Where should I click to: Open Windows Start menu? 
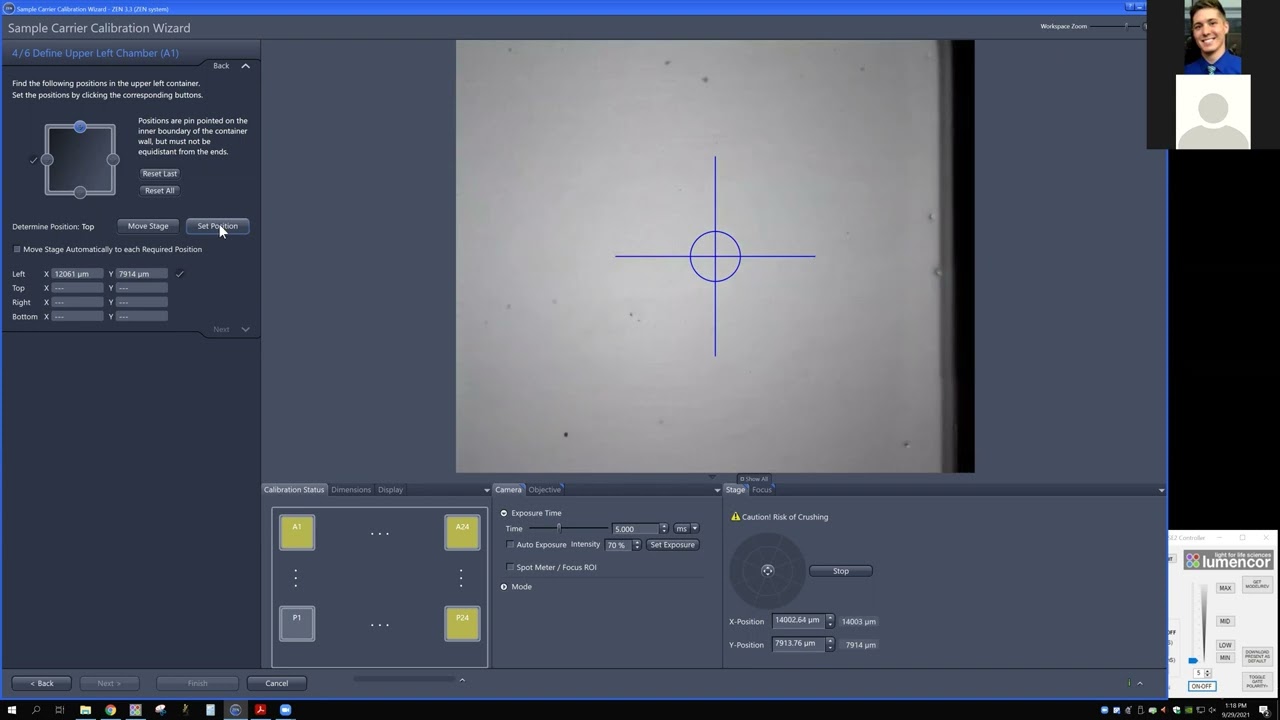pos(11,710)
